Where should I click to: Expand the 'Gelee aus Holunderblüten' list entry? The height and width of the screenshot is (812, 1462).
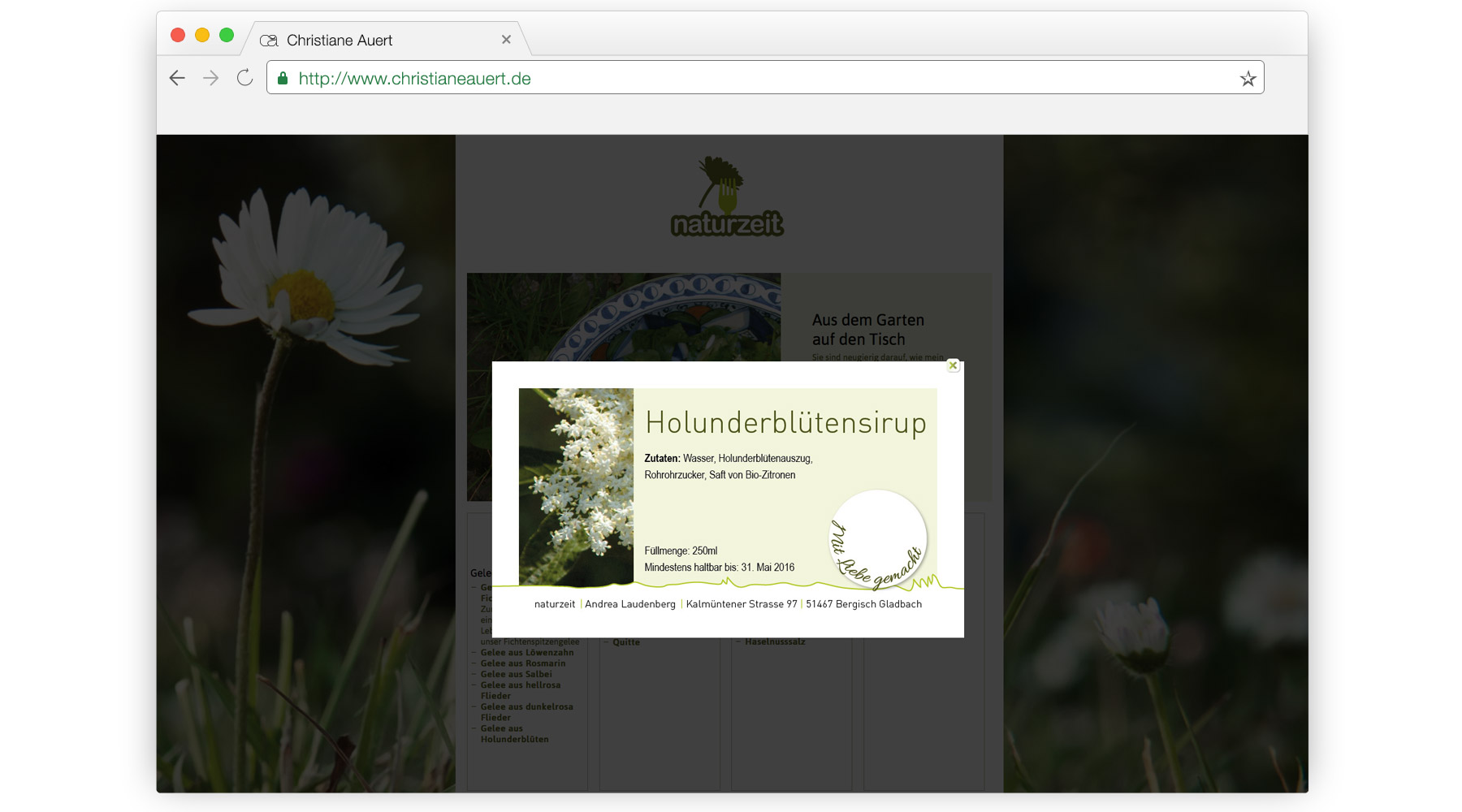point(515,734)
